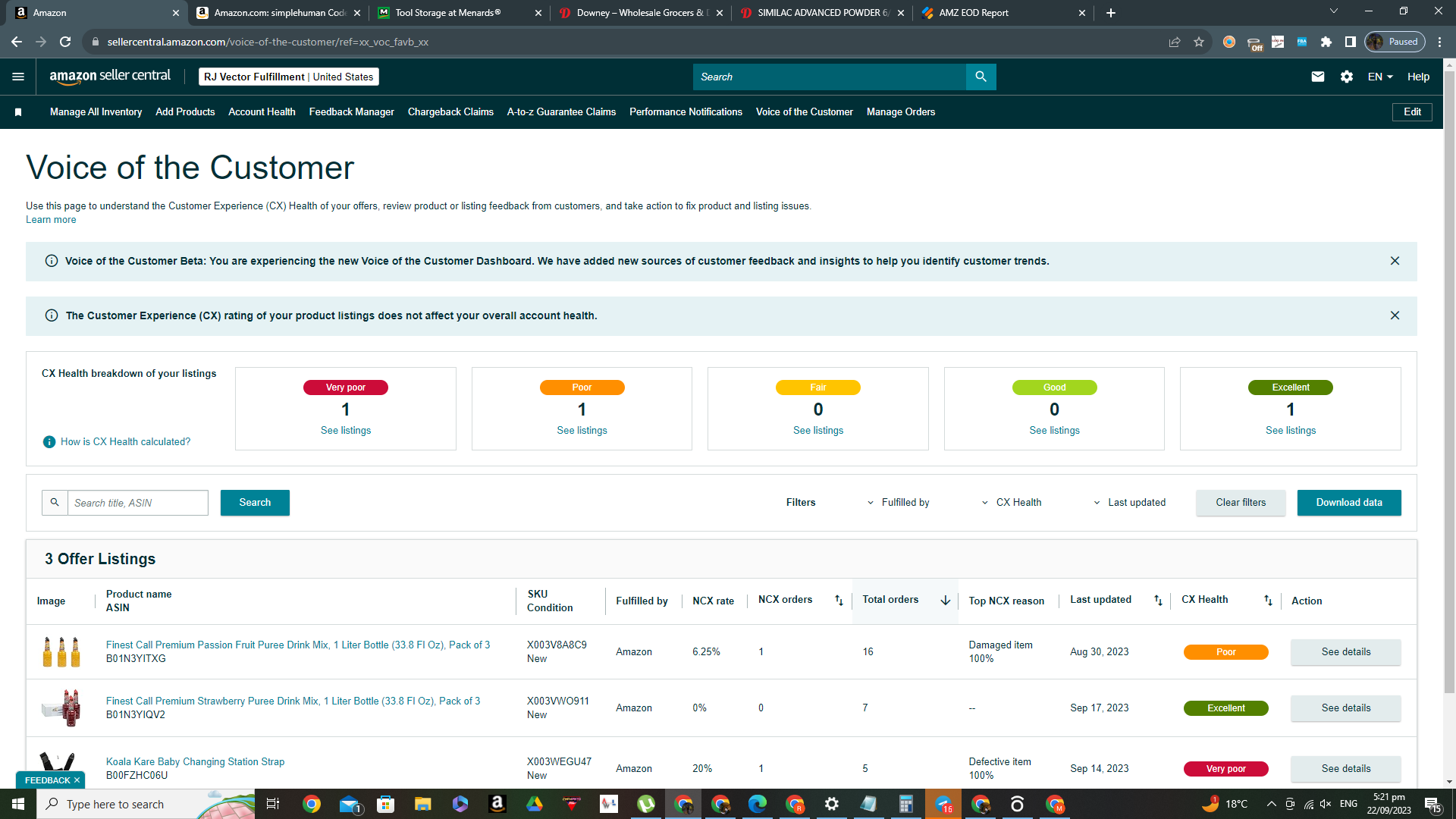Viewport: 1456px width, 819px height.
Task: Click the Clear filters button
Action: pos(1241,503)
